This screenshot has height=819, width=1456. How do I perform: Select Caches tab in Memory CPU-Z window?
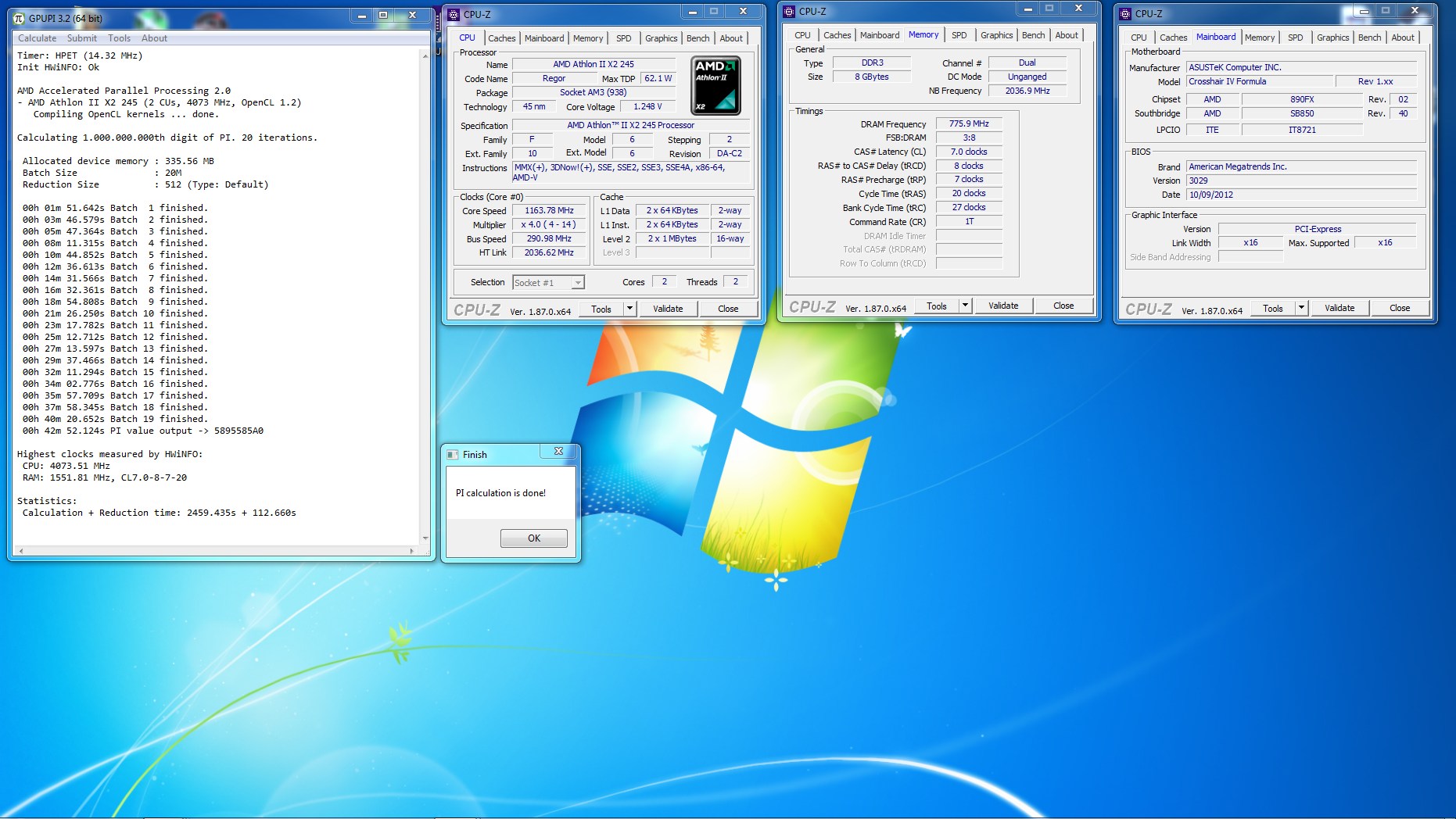point(837,35)
